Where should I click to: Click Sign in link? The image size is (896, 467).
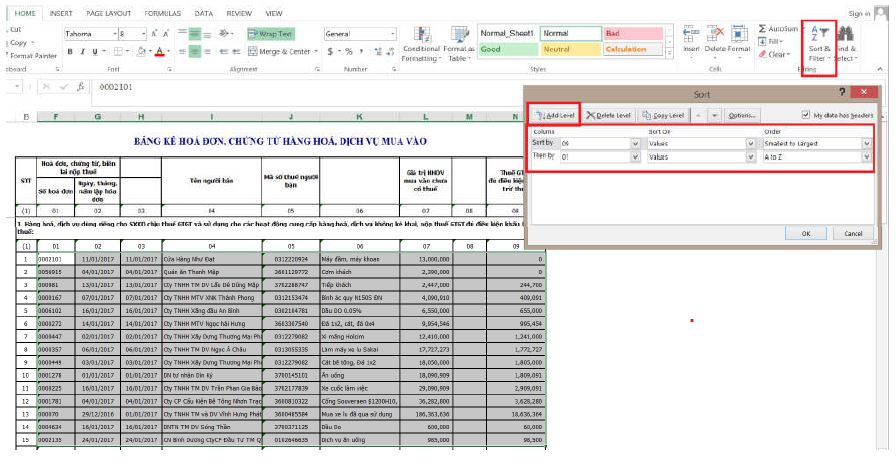[859, 13]
